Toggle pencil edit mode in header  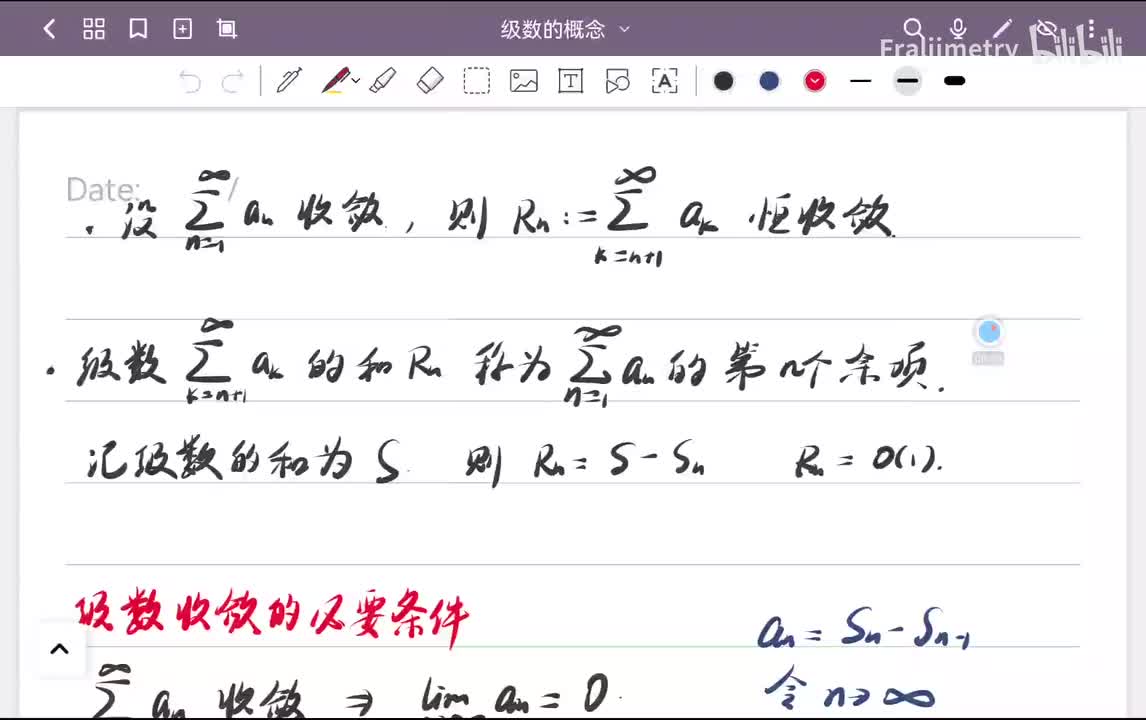tap(1002, 29)
